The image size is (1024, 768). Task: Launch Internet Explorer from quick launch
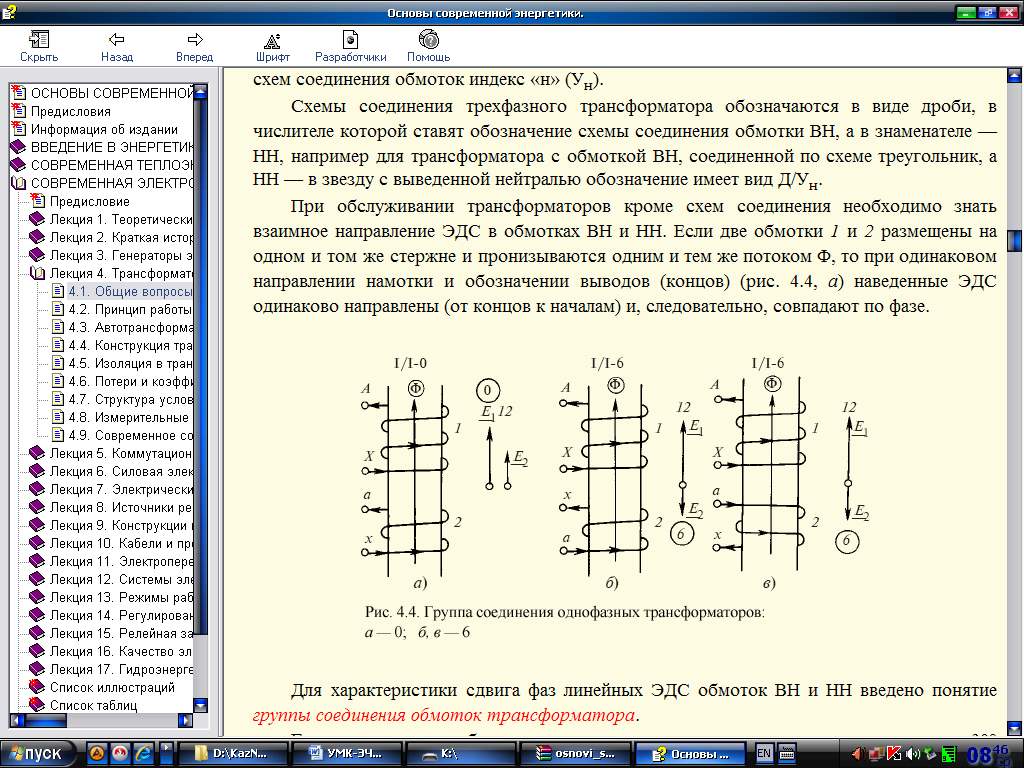coord(143,754)
